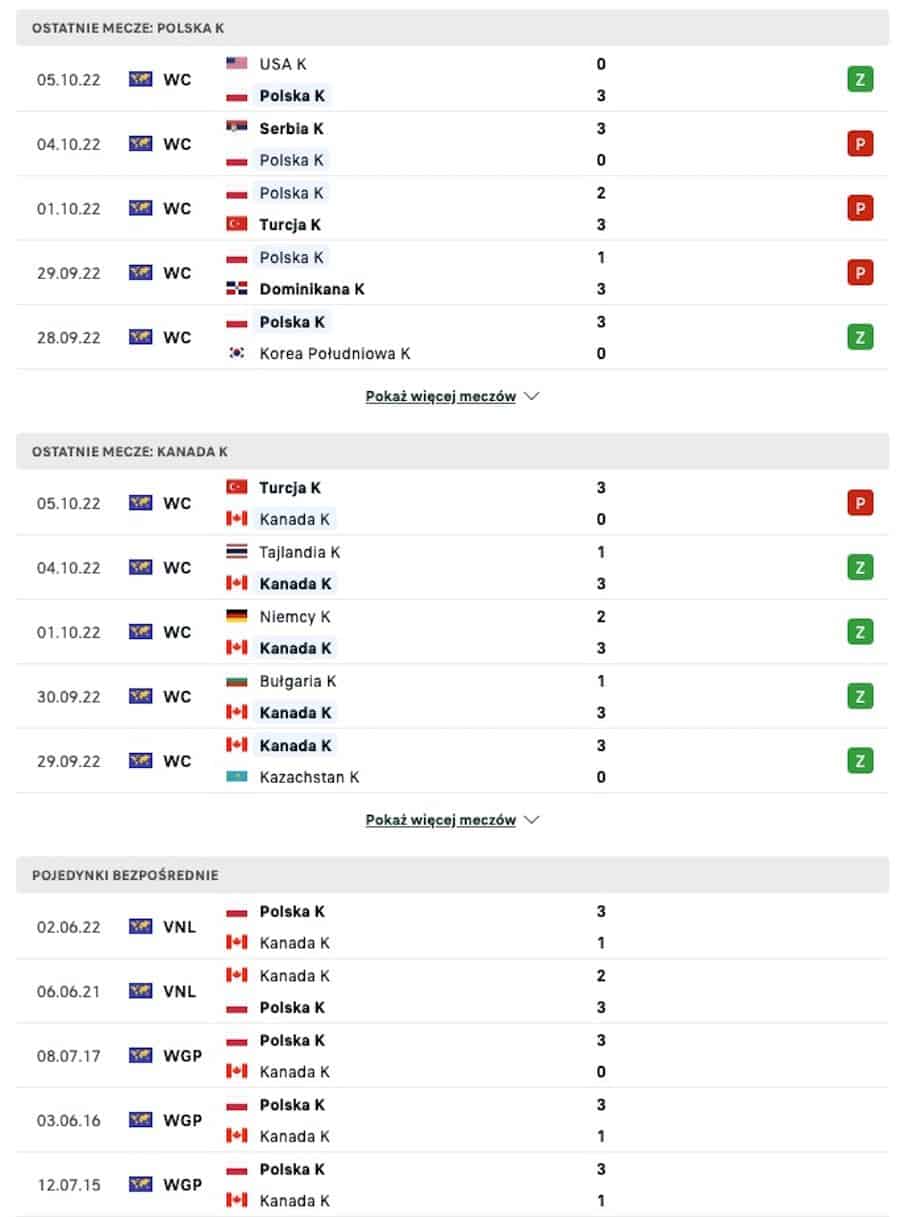Click the South Korea flag beside Korea Południowa K
The image size is (900, 1217).
(237, 353)
